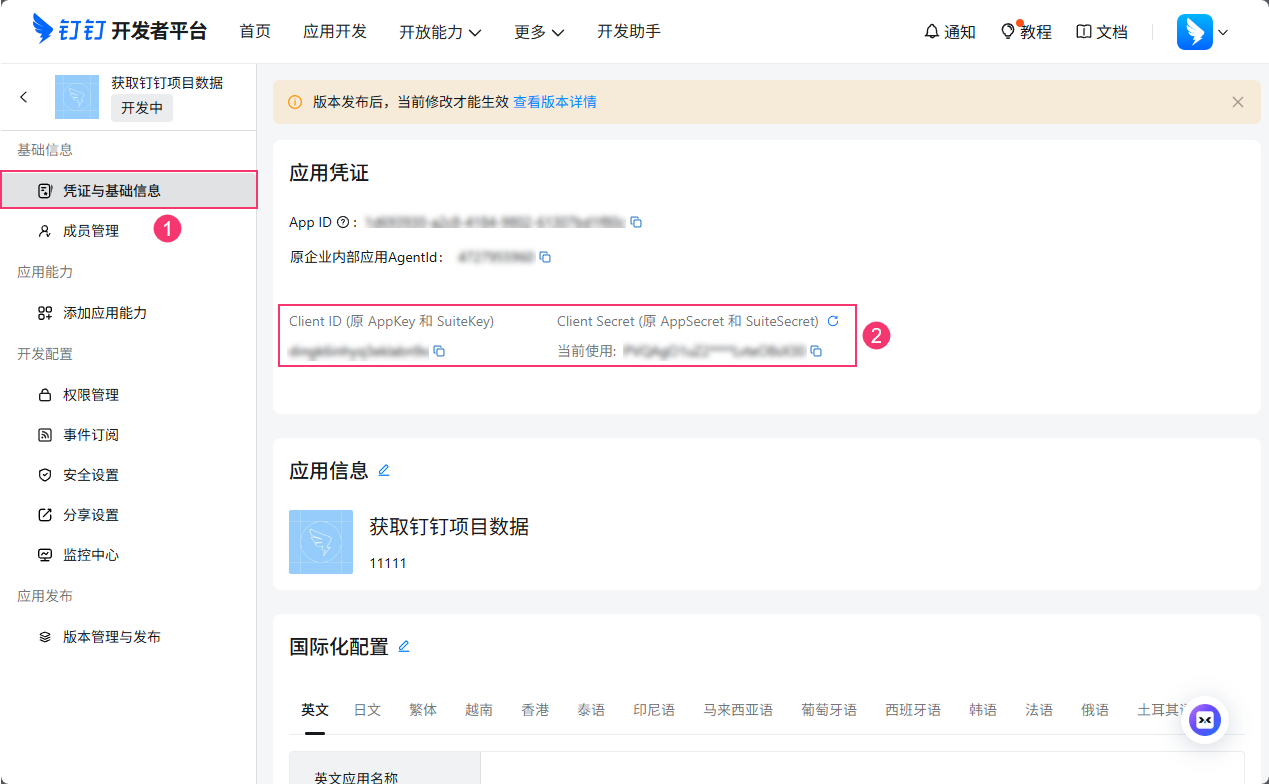The image size is (1269, 784).
Task: Select the 马来西亚语 language tab
Action: click(x=738, y=710)
